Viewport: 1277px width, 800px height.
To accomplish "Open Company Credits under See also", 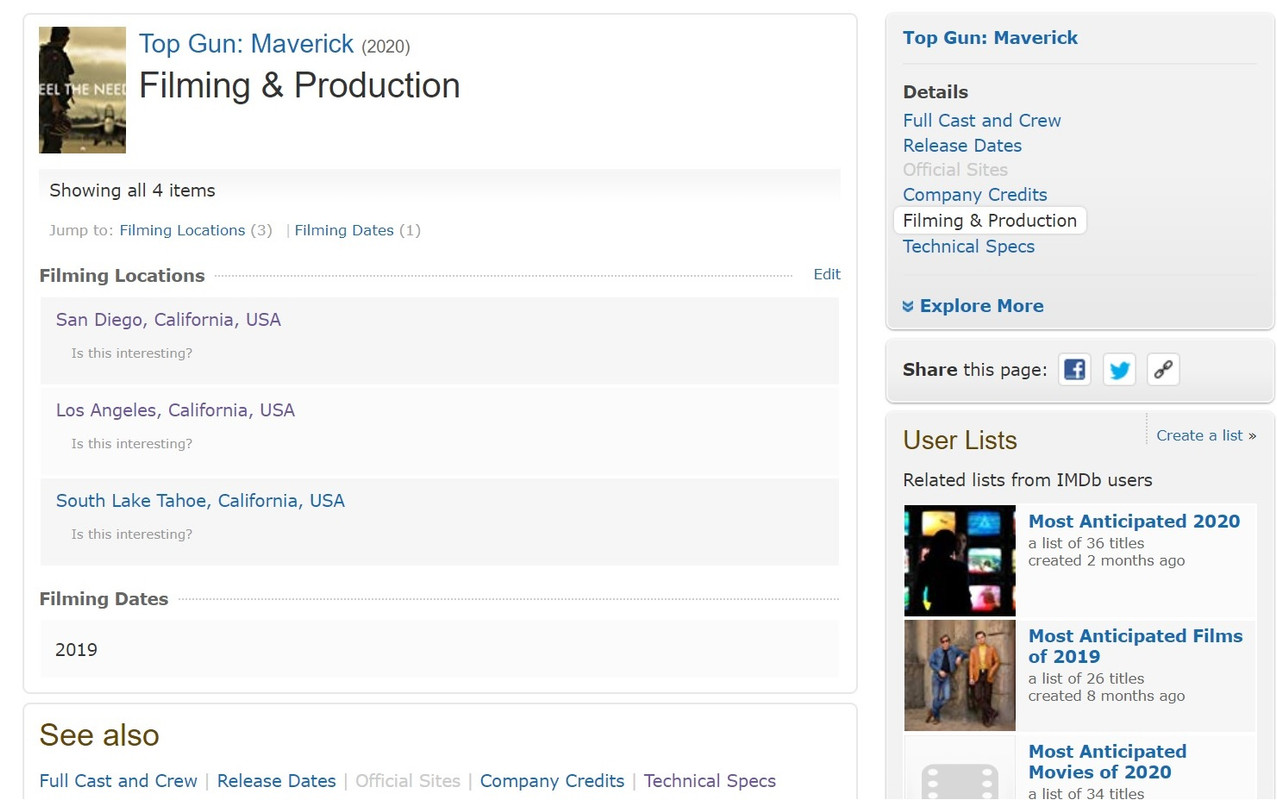I will coord(552,781).
